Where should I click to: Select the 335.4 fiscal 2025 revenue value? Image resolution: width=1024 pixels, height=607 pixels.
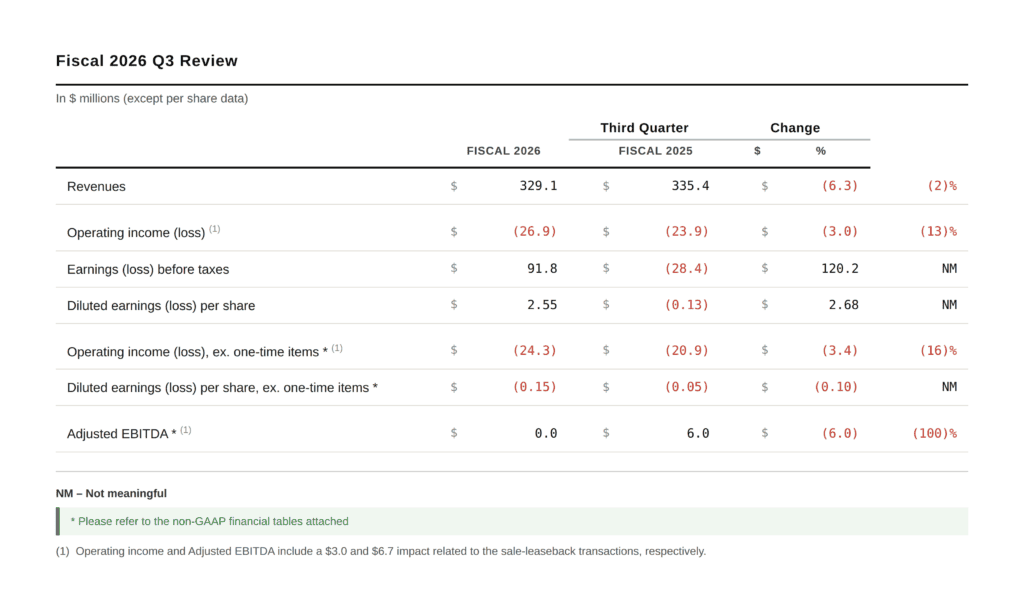pos(690,186)
